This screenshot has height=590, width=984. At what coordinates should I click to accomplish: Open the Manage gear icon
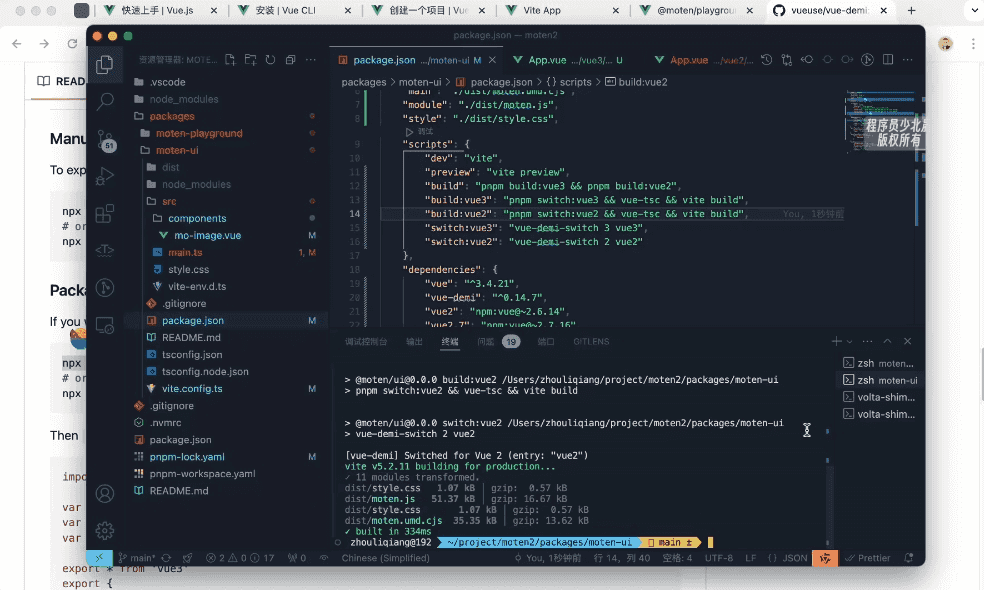[105, 530]
